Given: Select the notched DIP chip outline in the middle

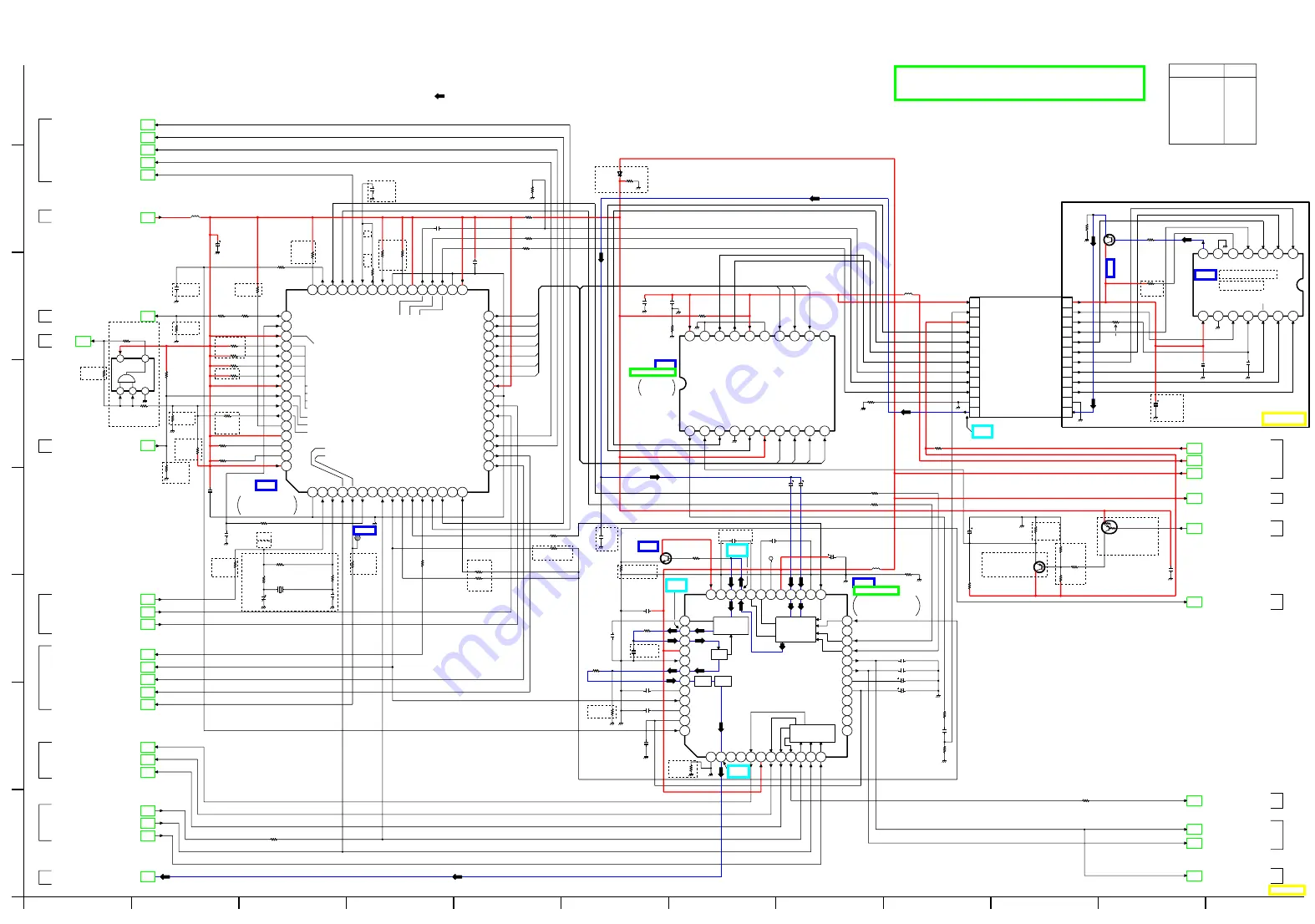Looking at the screenshot, I should point(757,383).
